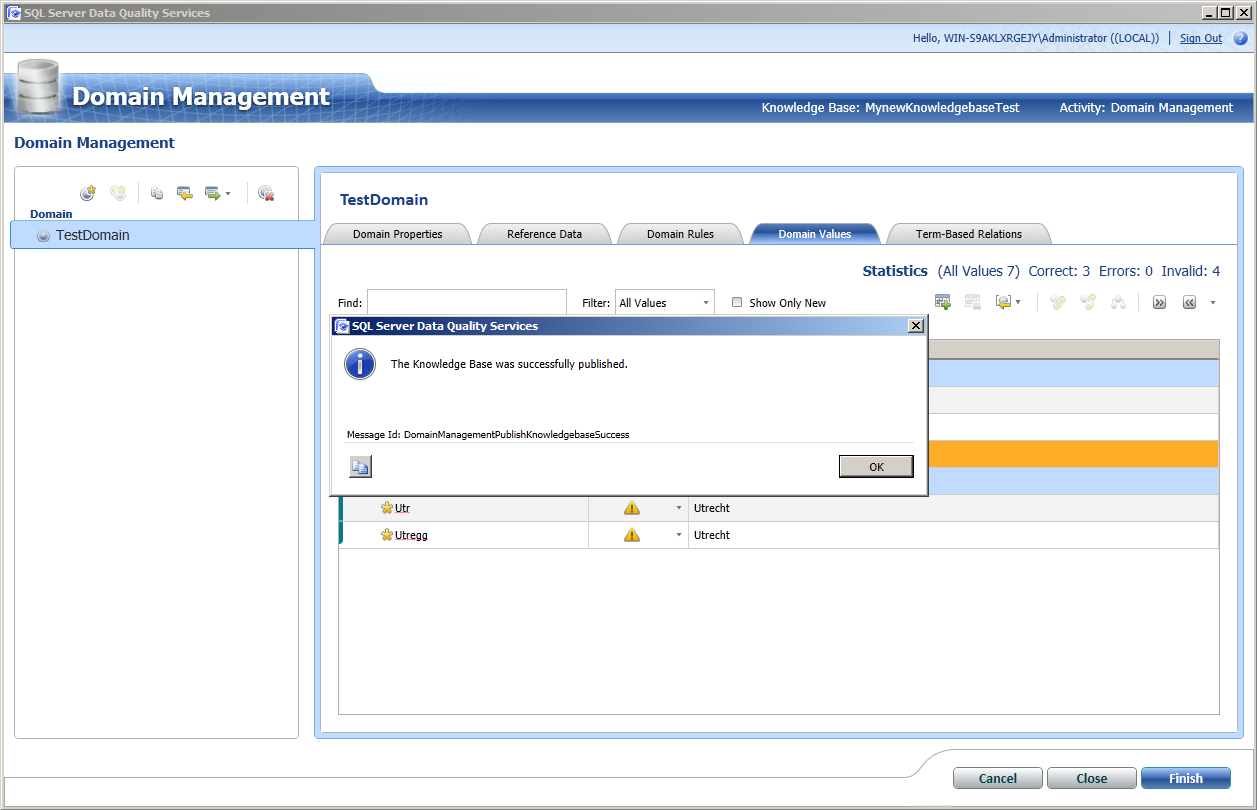Image resolution: width=1257 pixels, height=810 pixels.
Task: Click the Statistics label
Action: click(x=895, y=271)
